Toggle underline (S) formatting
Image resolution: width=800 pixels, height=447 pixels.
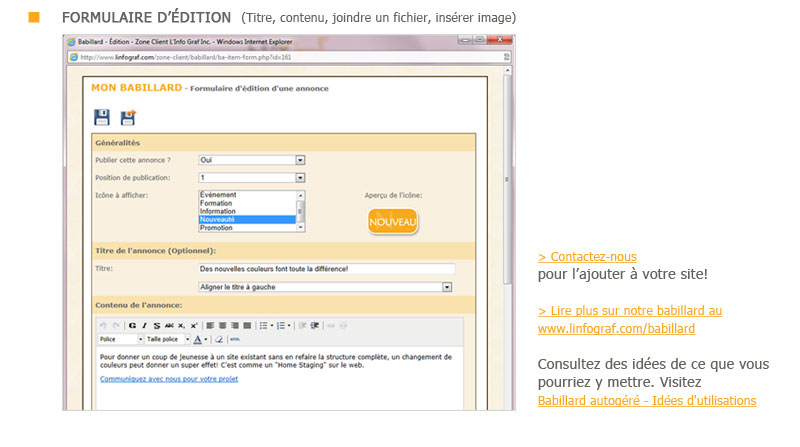point(157,326)
